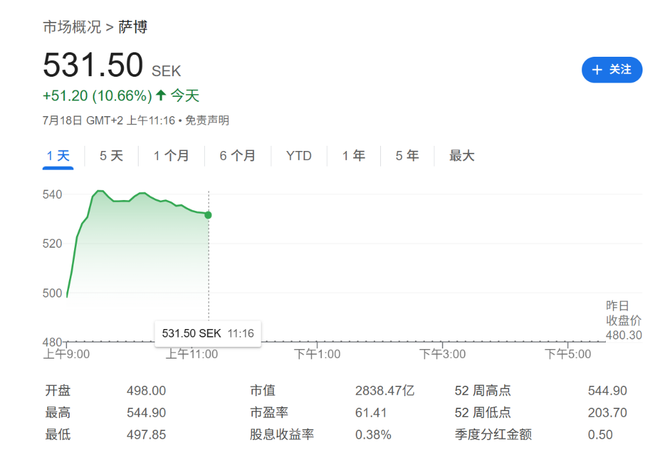This screenshot has height=460, width=660.
Task: Select the 1 天 time range tab
Action: [58, 156]
